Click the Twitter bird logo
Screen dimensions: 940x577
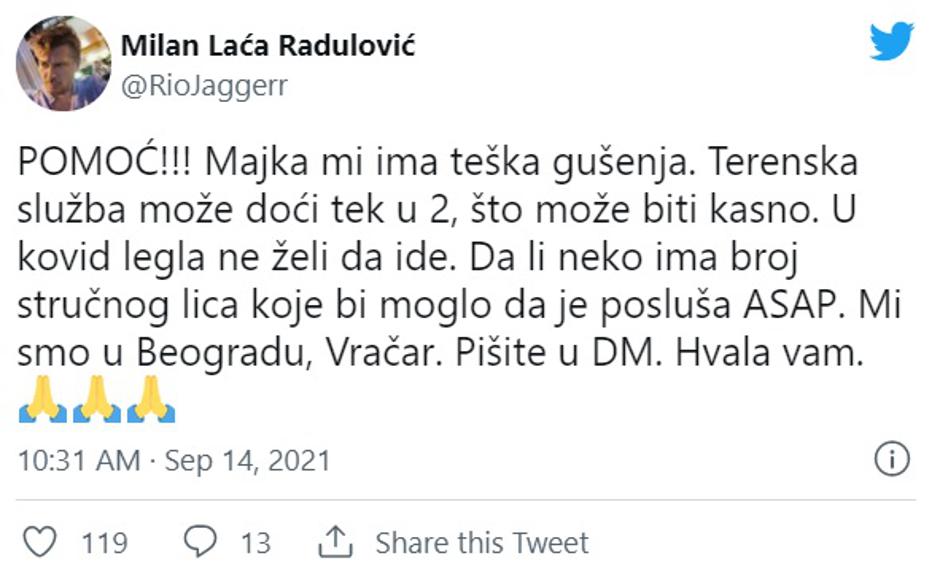tap(891, 41)
